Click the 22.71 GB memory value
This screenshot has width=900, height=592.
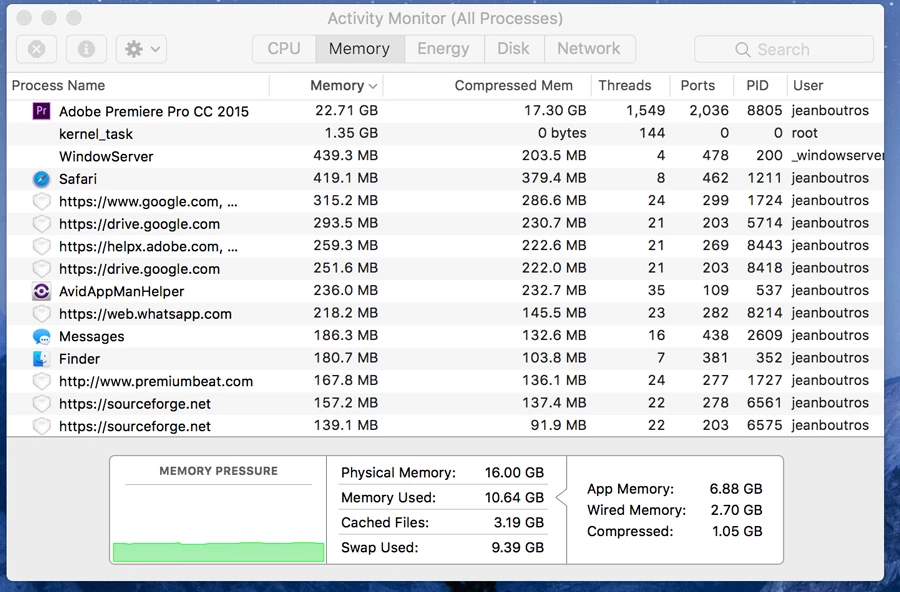(346, 110)
